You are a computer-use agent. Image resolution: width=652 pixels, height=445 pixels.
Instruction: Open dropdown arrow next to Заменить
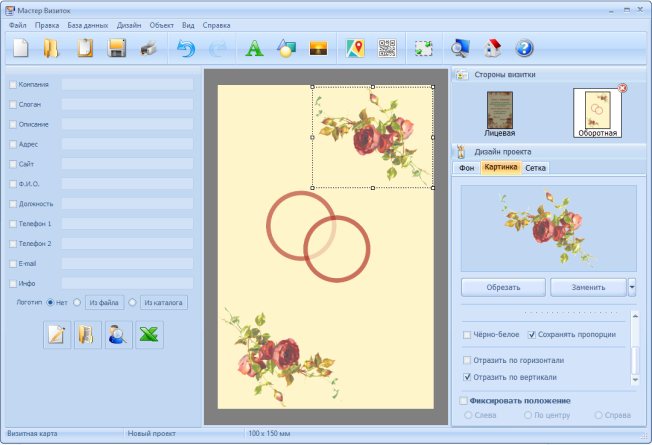pos(632,287)
